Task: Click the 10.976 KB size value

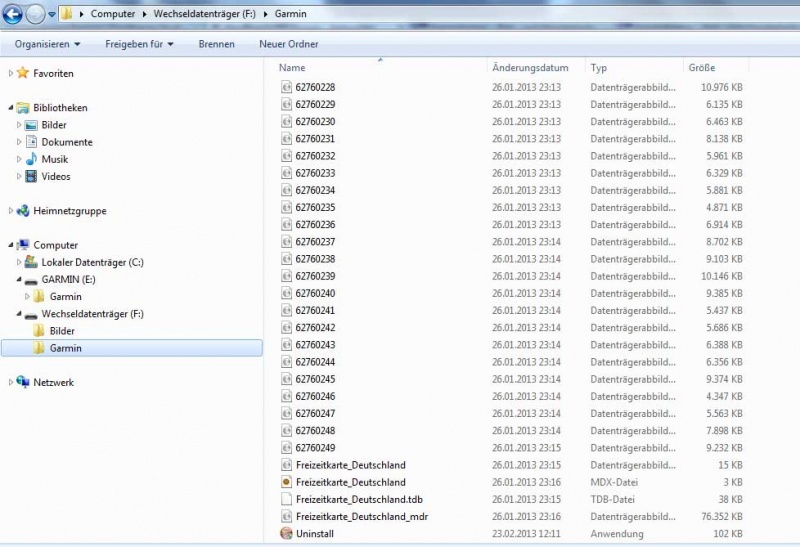Action: click(x=721, y=87)
